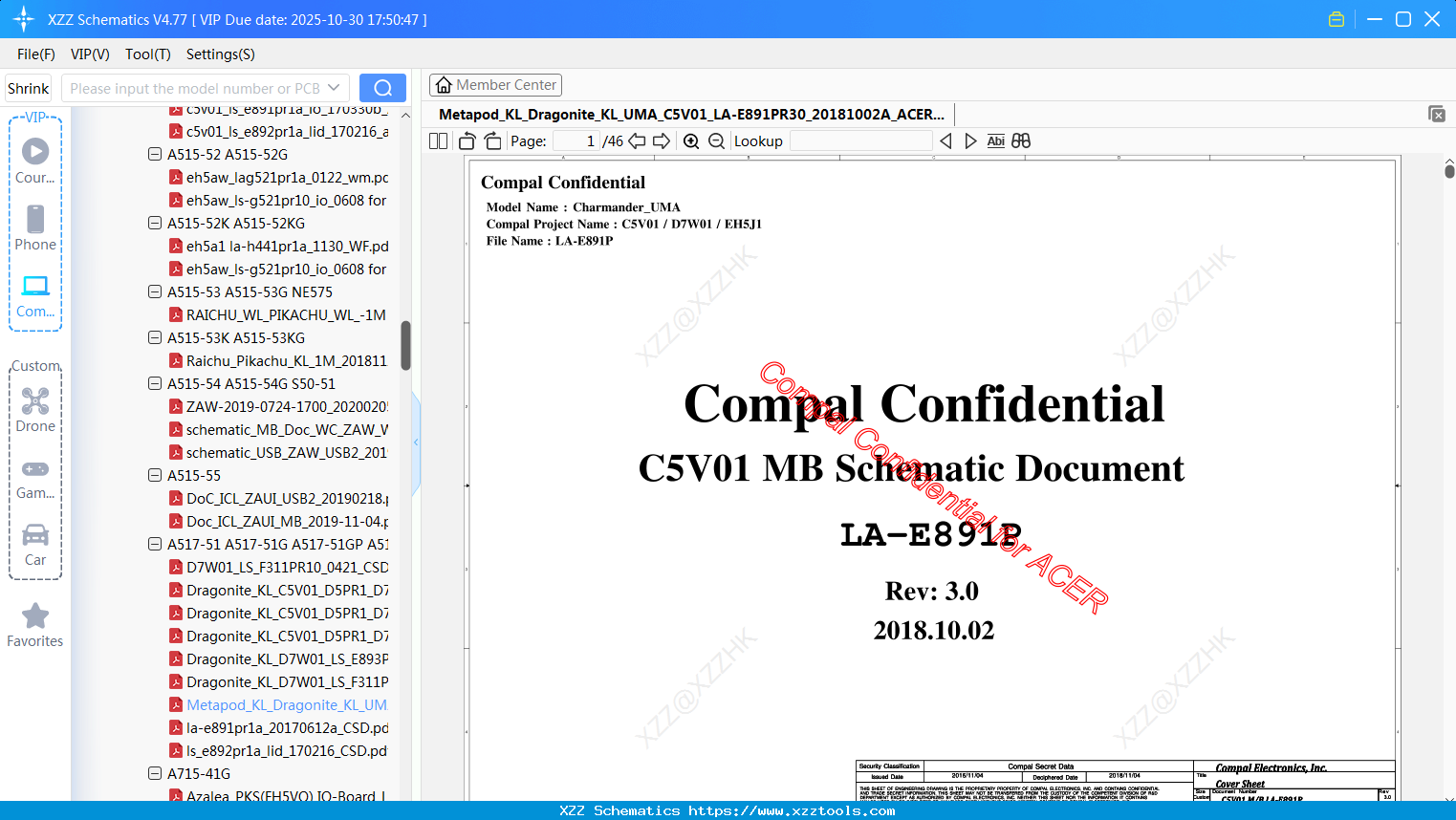1456x820 pixels.
Task: Close the open document tab icon
Action: [x=1437, y=114]
